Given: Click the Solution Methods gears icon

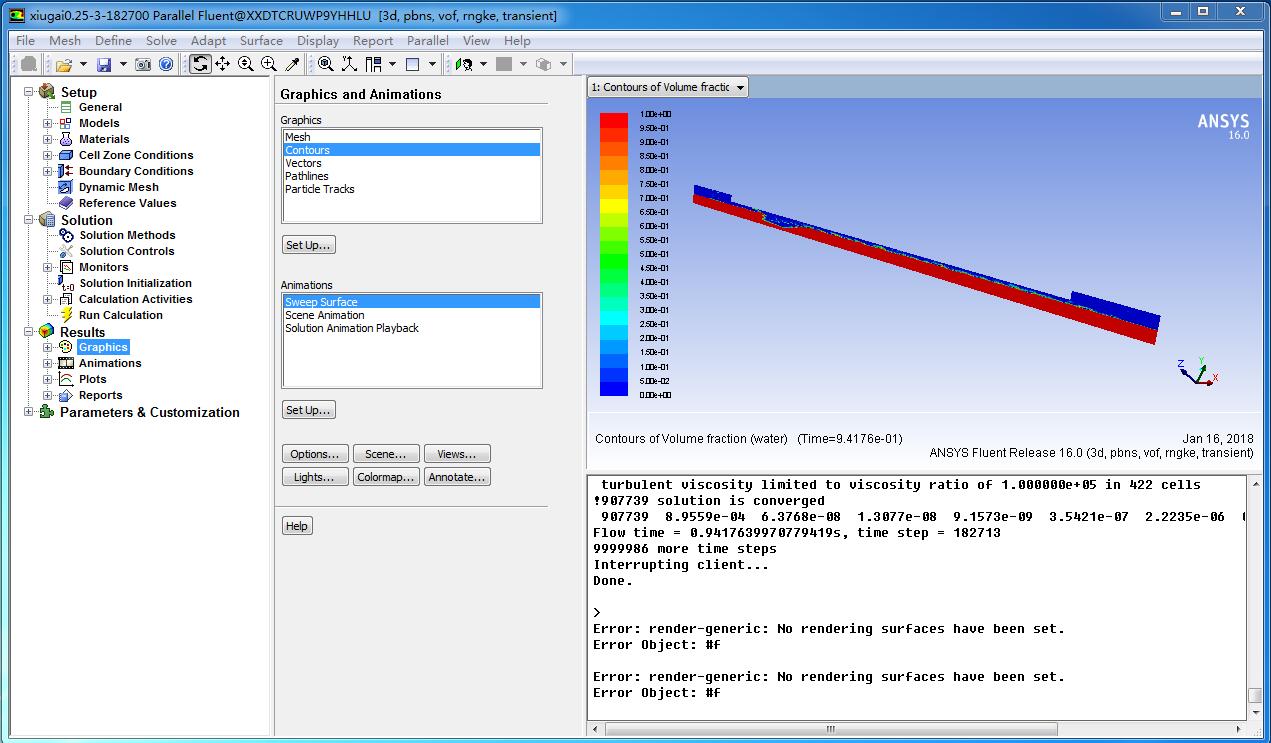Looking at the screenshot, I should (66, 235).
